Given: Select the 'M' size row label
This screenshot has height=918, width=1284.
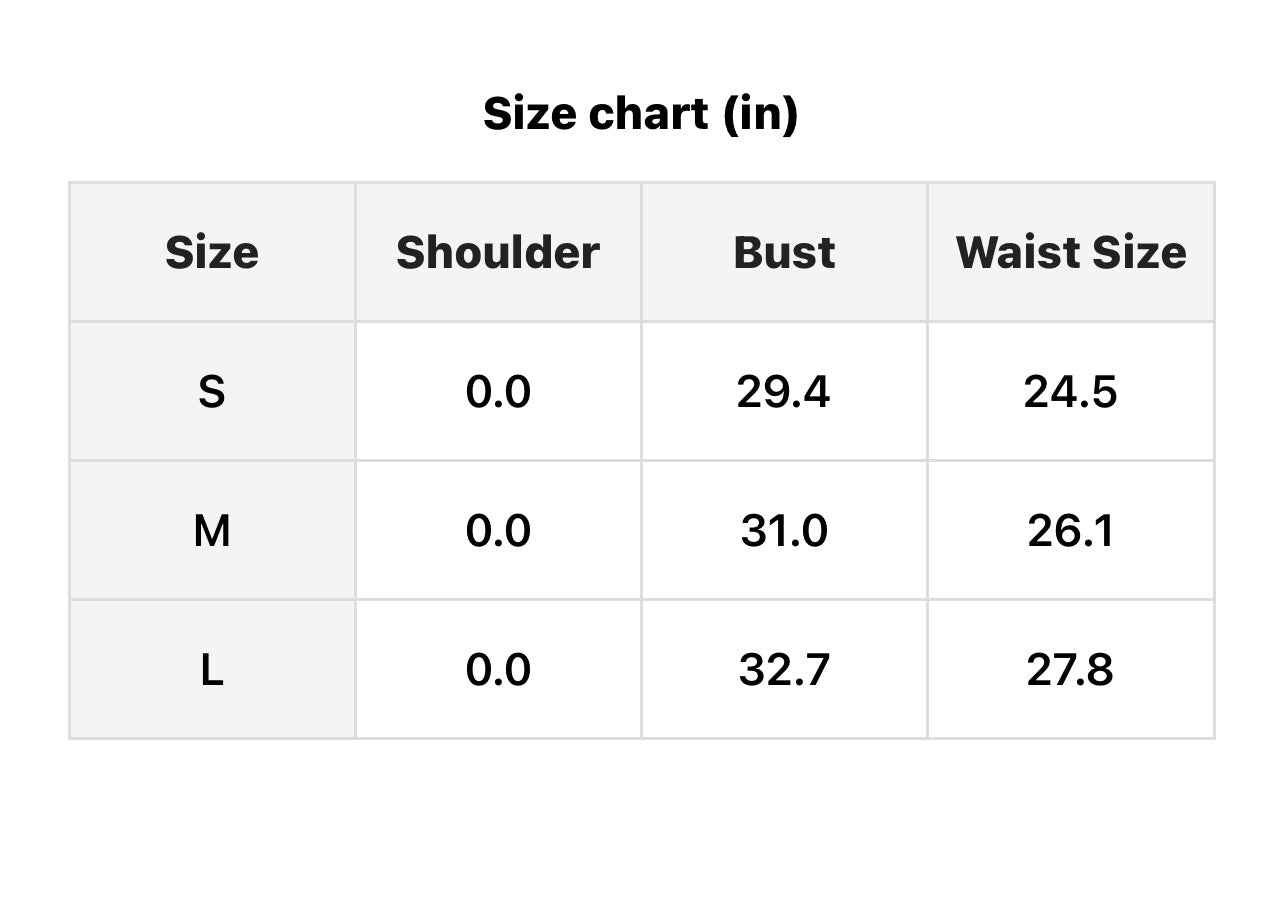Looking at the screenshot, I should click(212, 531).
